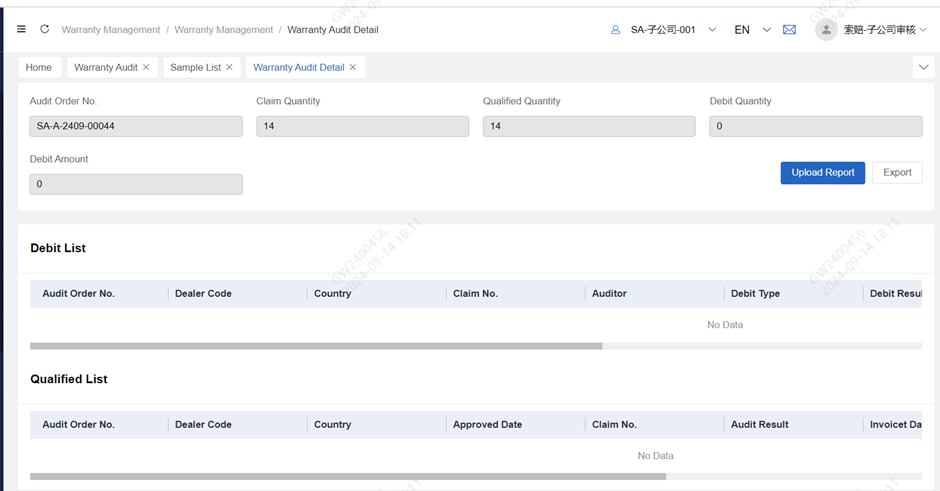Expand the tab list chevron
940x491 pixels.
tap(923, 67)
